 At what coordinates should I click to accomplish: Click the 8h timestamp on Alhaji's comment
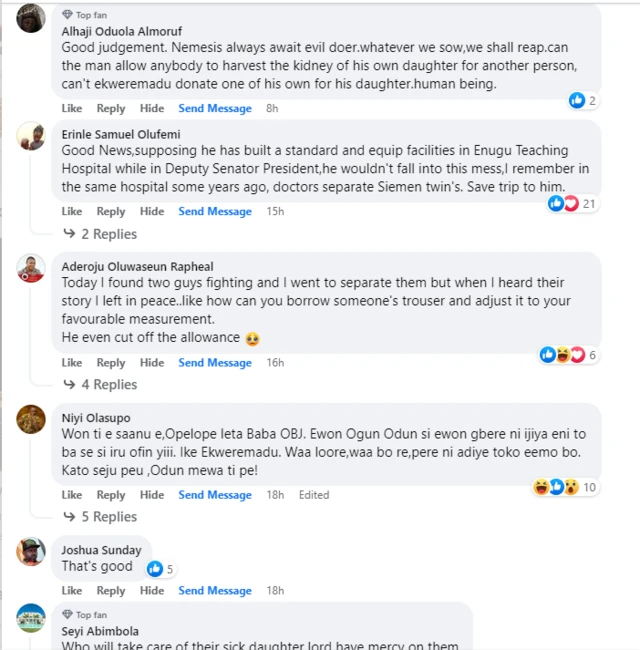point(272,108)
